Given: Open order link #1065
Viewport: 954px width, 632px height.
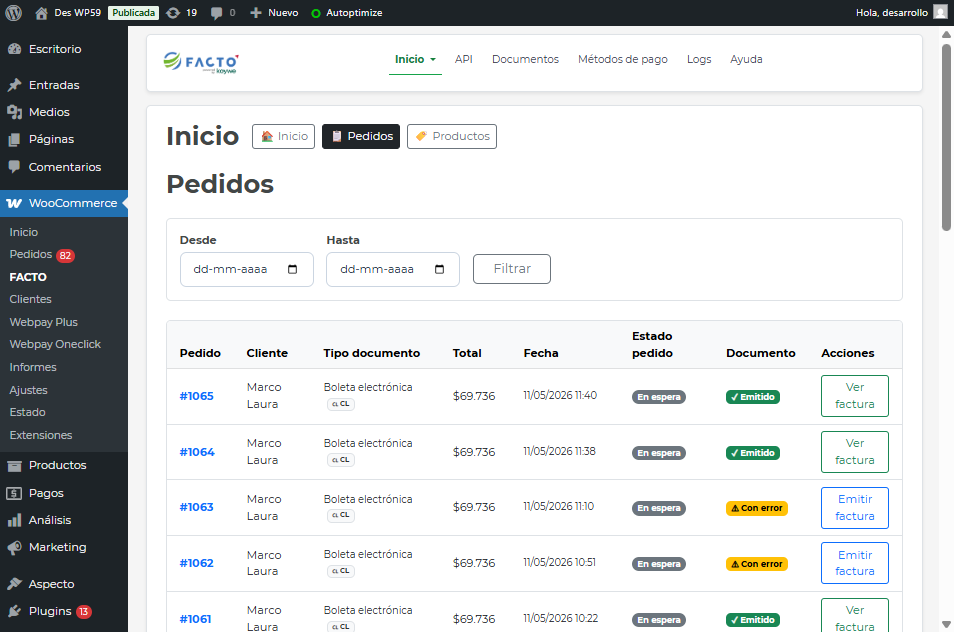Looking at the screenshot, I should pos(197,396).
